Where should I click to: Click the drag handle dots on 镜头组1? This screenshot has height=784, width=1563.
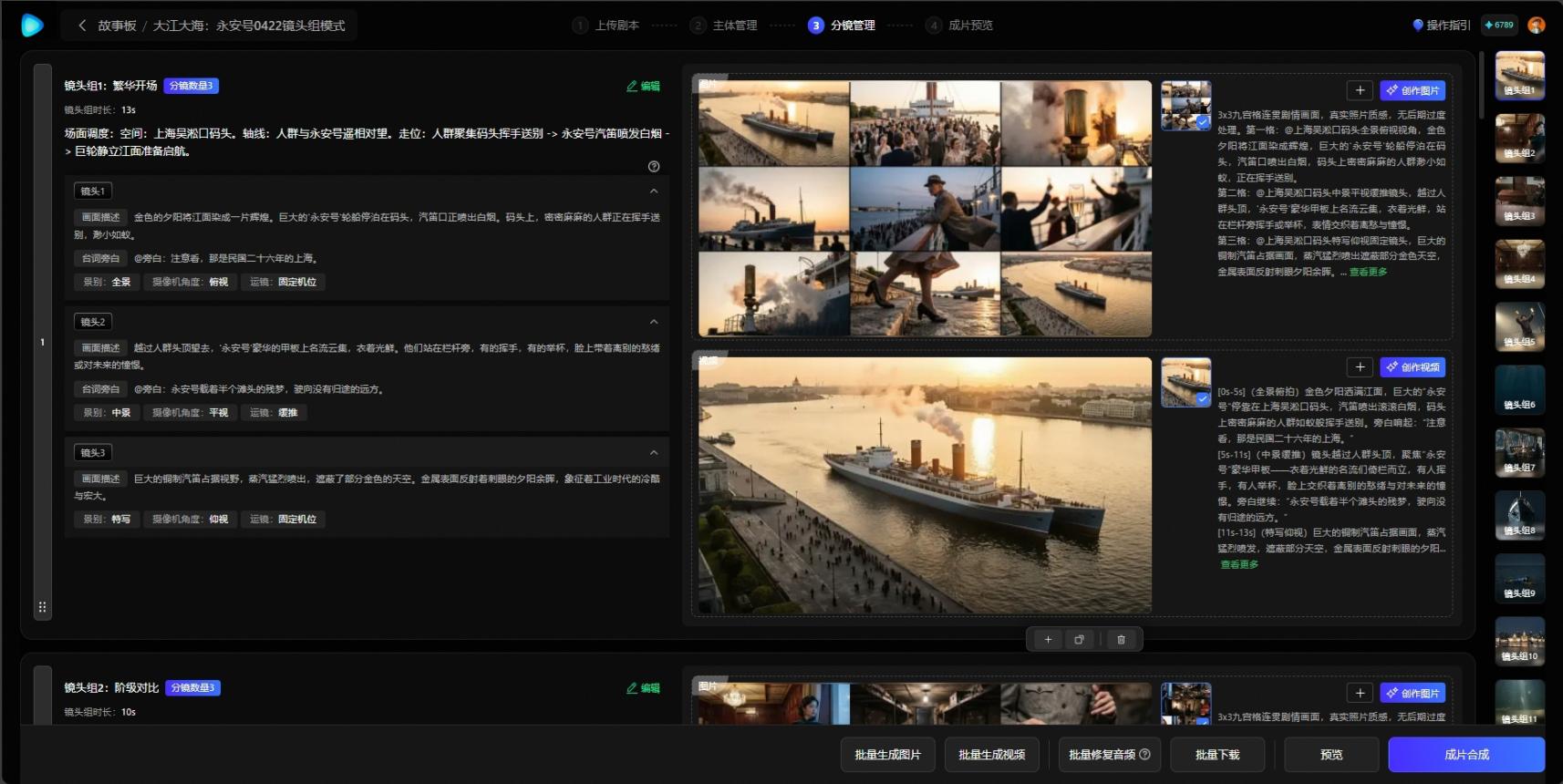coord(42,607)
